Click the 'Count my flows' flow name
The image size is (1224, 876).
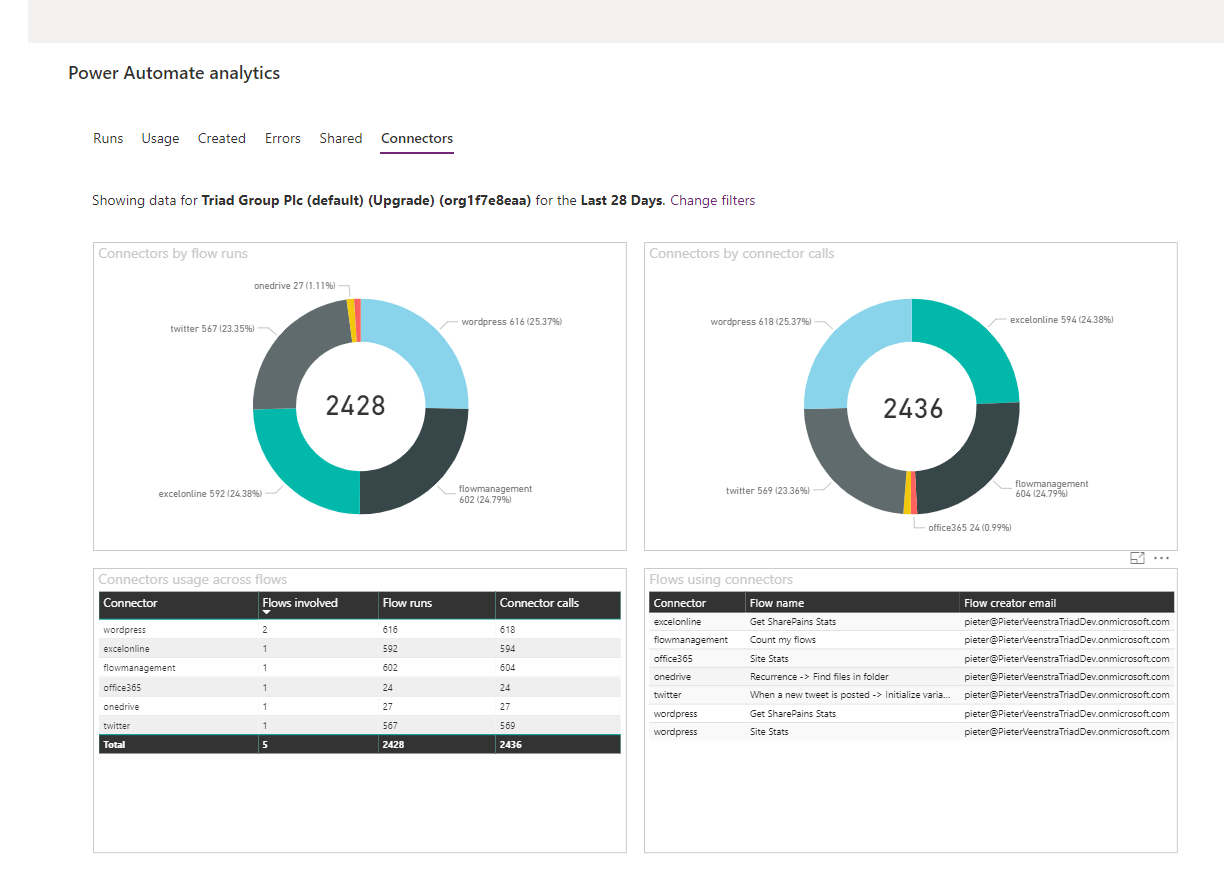[x=783, y=640]
